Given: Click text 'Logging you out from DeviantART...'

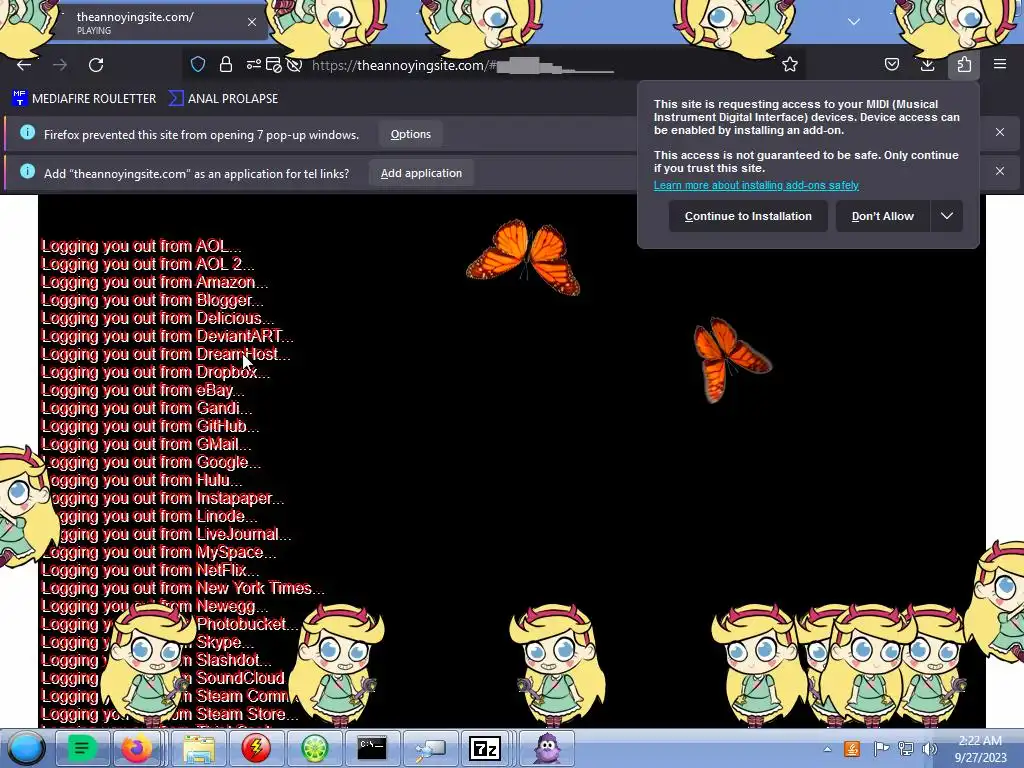Looking at the screenshot, I should [168, 336].
